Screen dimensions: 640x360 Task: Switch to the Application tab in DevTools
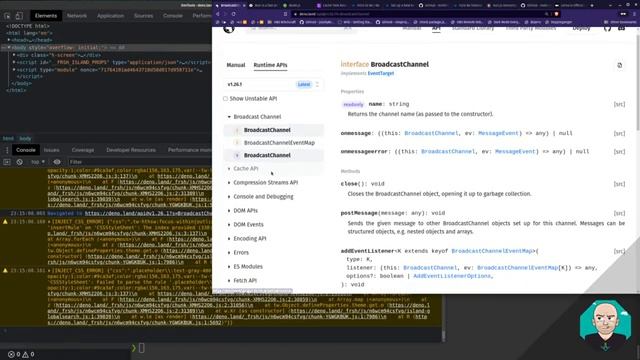coord(110,16)
